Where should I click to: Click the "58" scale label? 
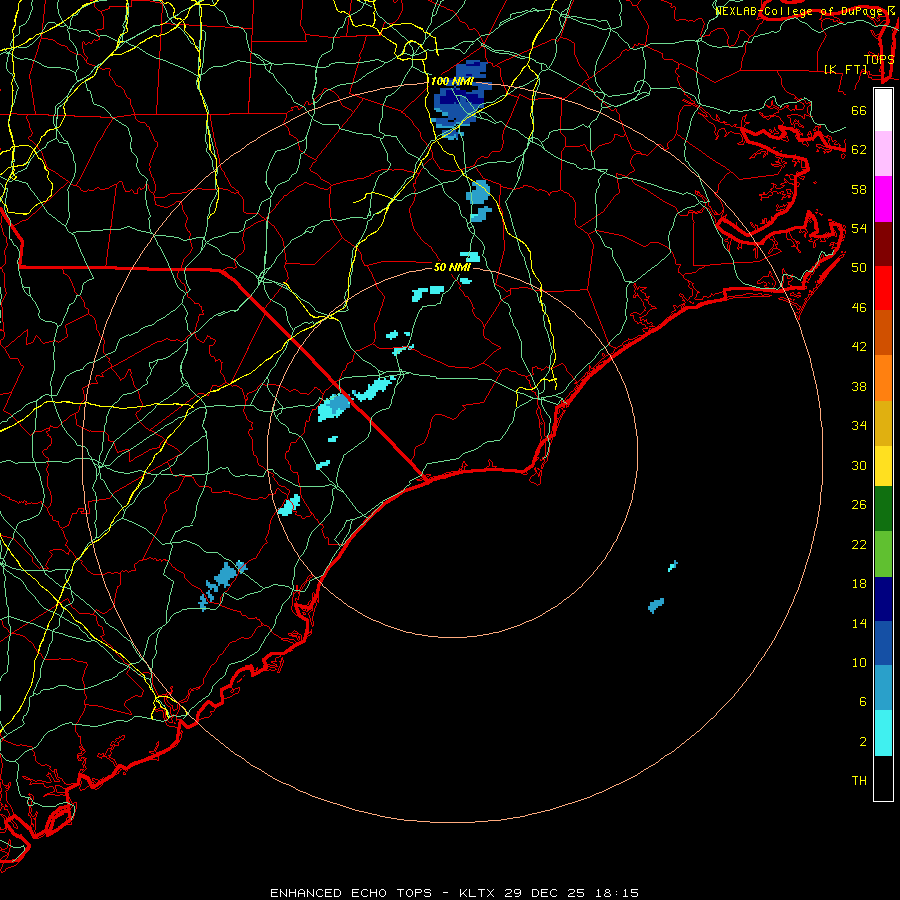coord(859,189)
